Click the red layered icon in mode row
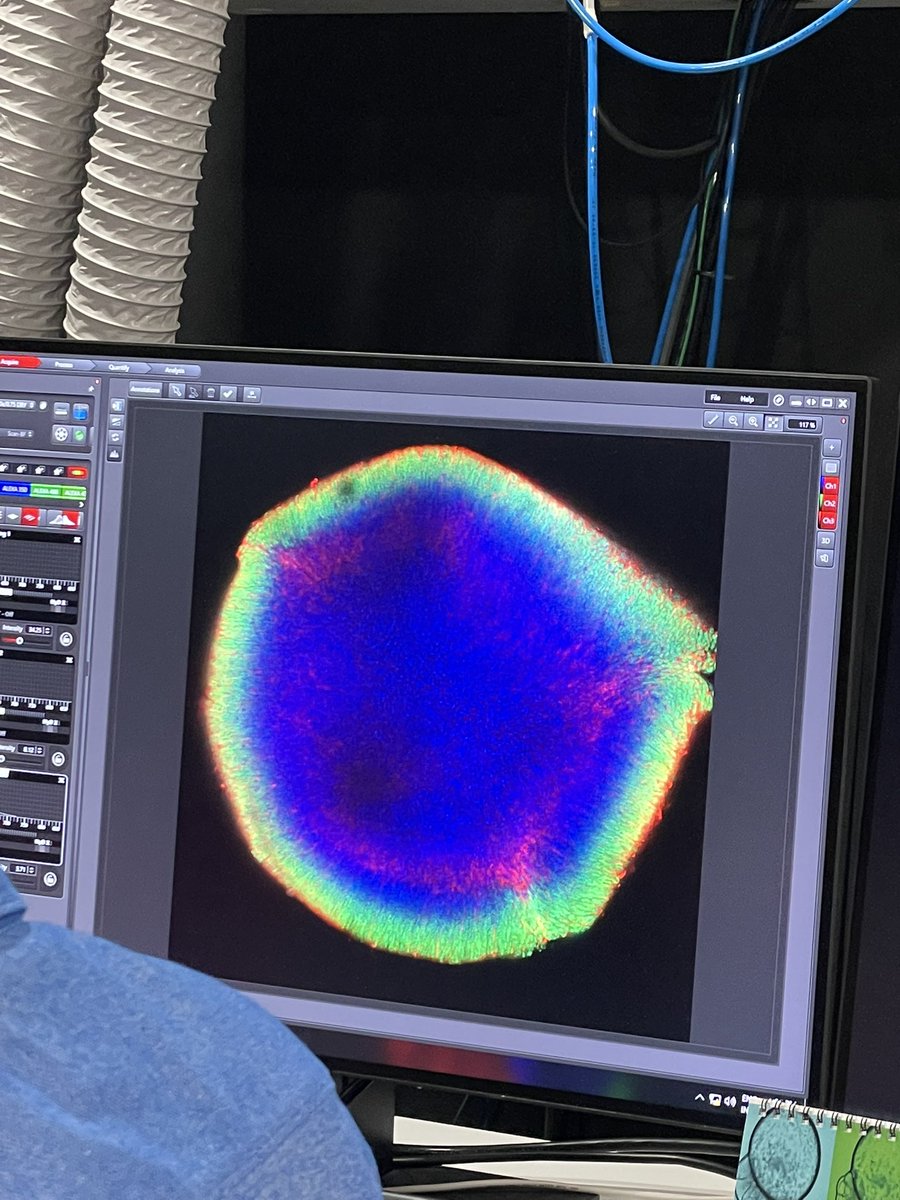The width and height of the screenshot is (900, 1200). (x=30, y=516)
